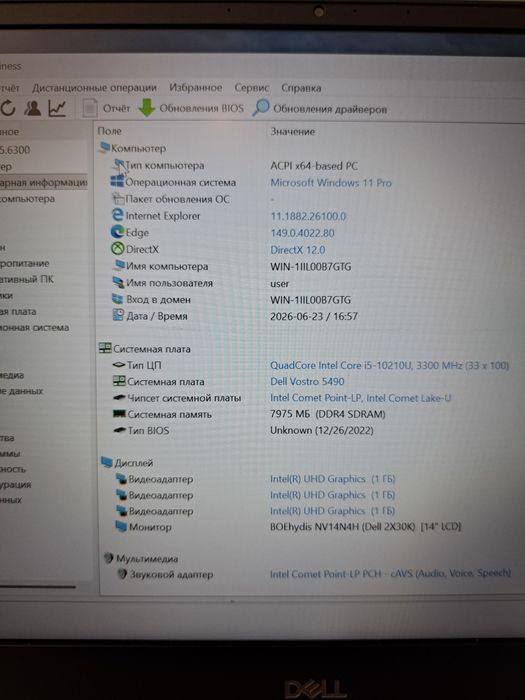Open the Справка menu
Image resolution: width=525 pixels, height=700 pixels.
[x=301, y=88]
